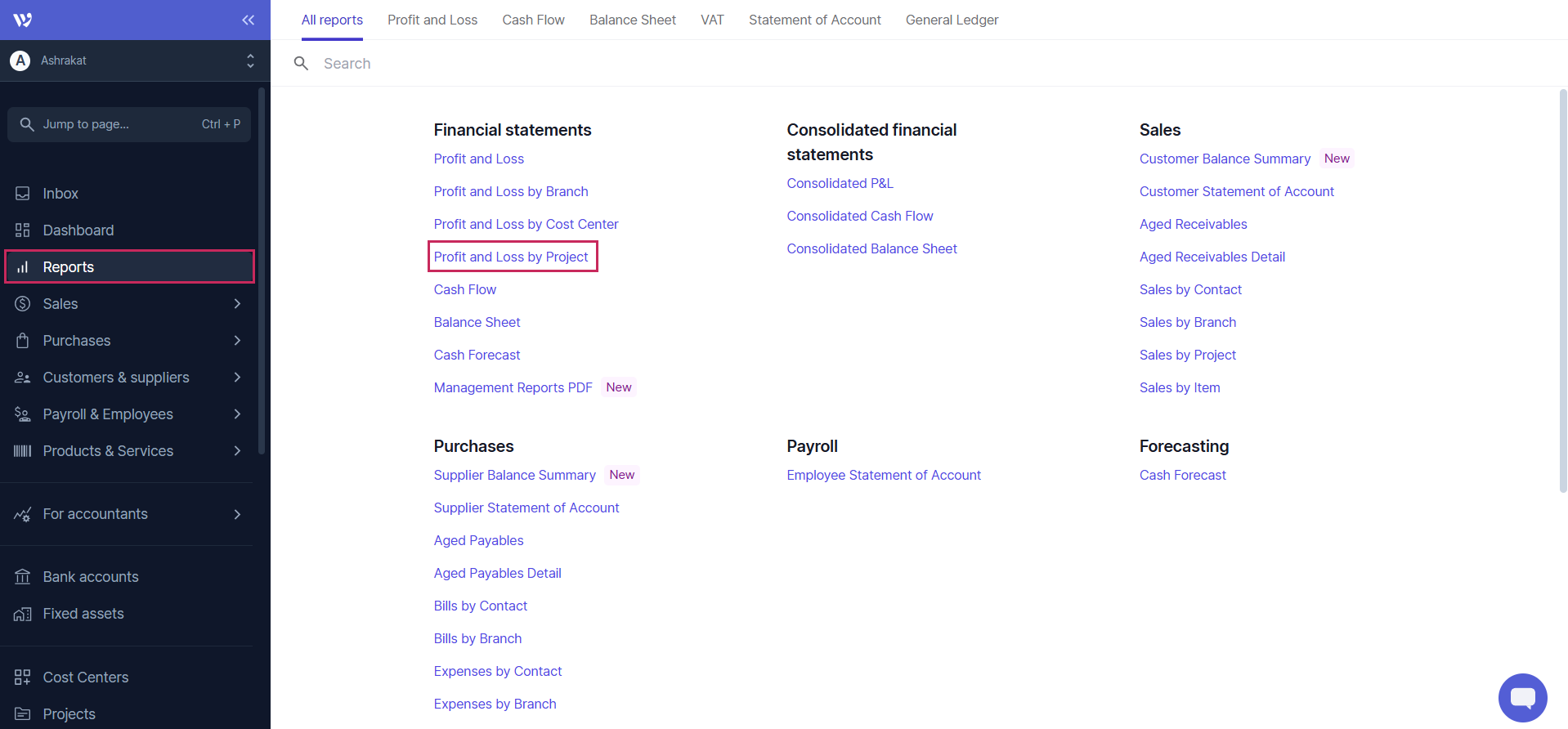This screenshot has width=1568, height=729.
Task: Click the Fixed assets icon
Action: pos(23,614)
